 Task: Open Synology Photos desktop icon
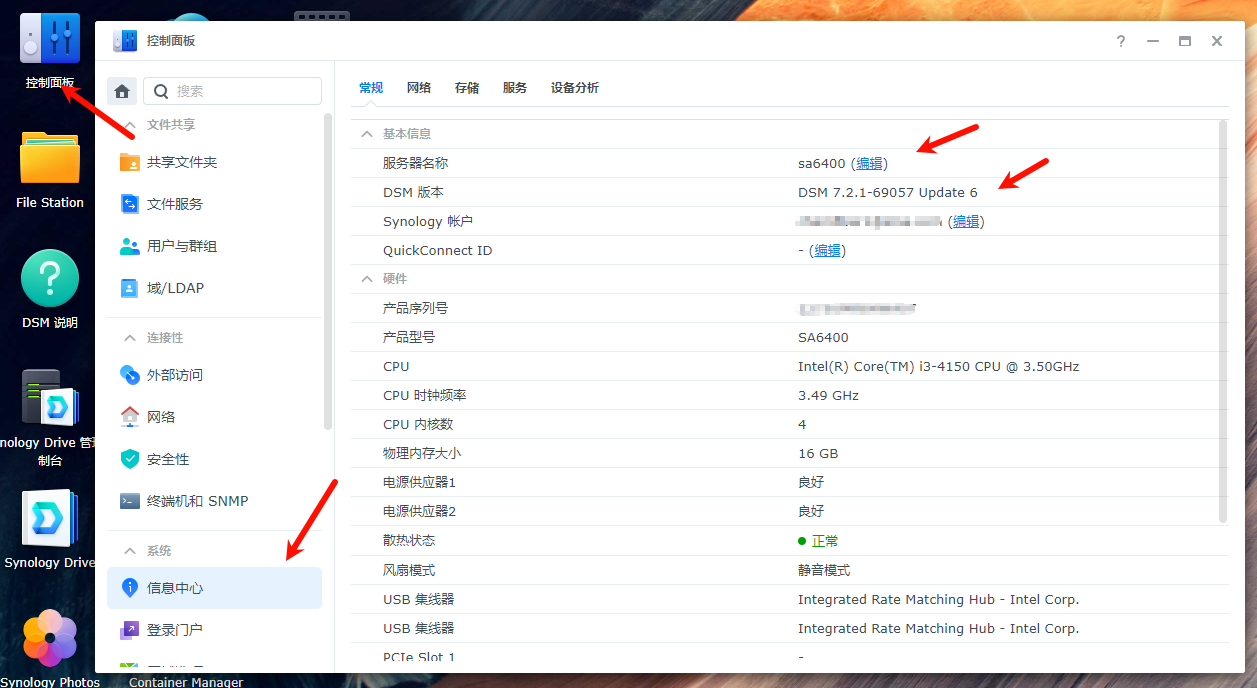pos(50,638)
